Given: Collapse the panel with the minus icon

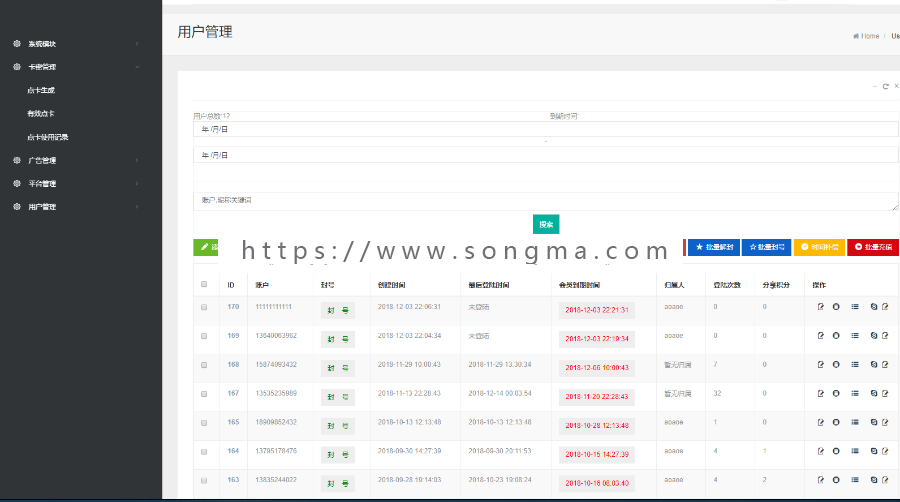Looking at the screenshot, I should click(875, 87).
